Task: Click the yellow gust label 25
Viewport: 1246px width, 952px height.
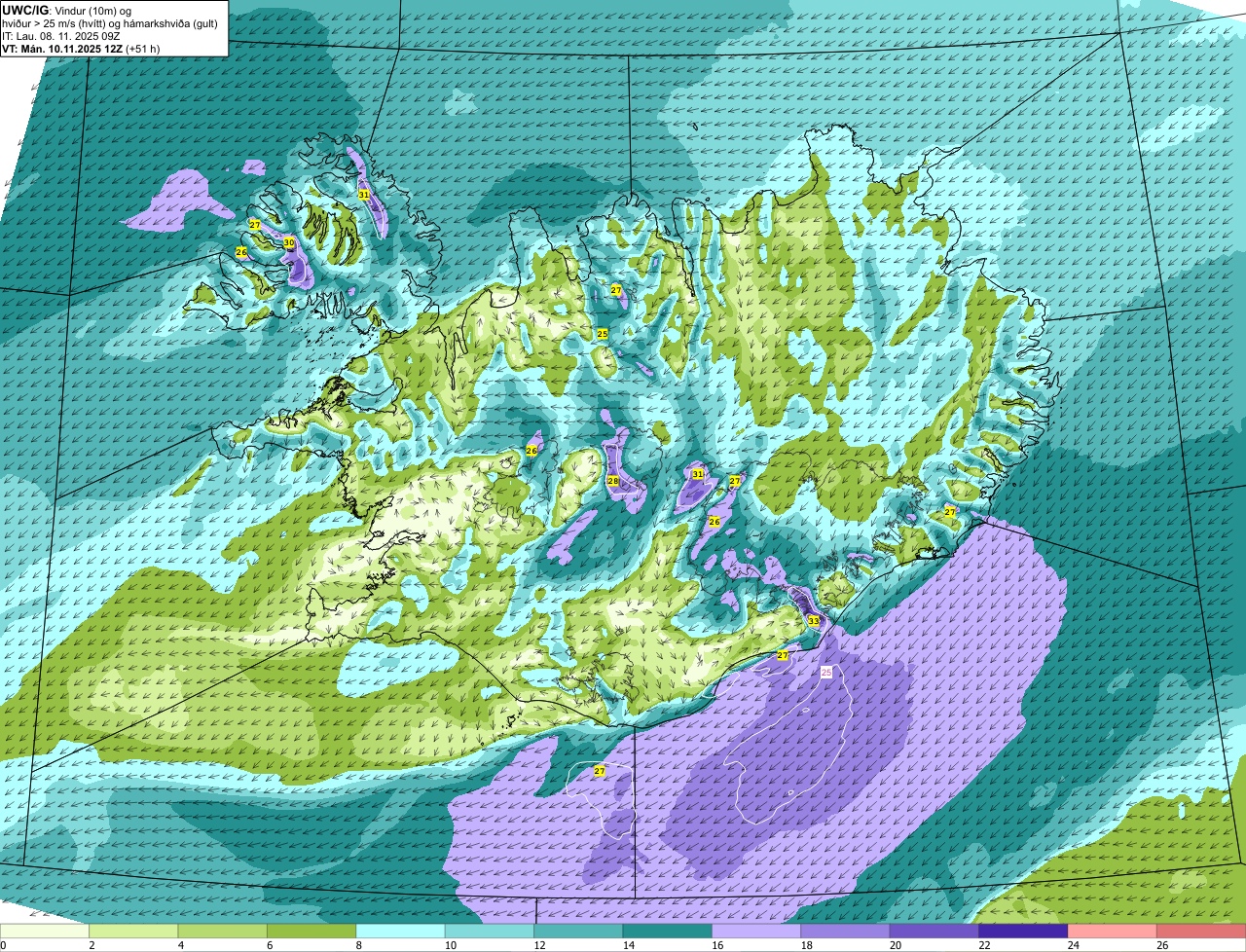Action: [603, 334]
